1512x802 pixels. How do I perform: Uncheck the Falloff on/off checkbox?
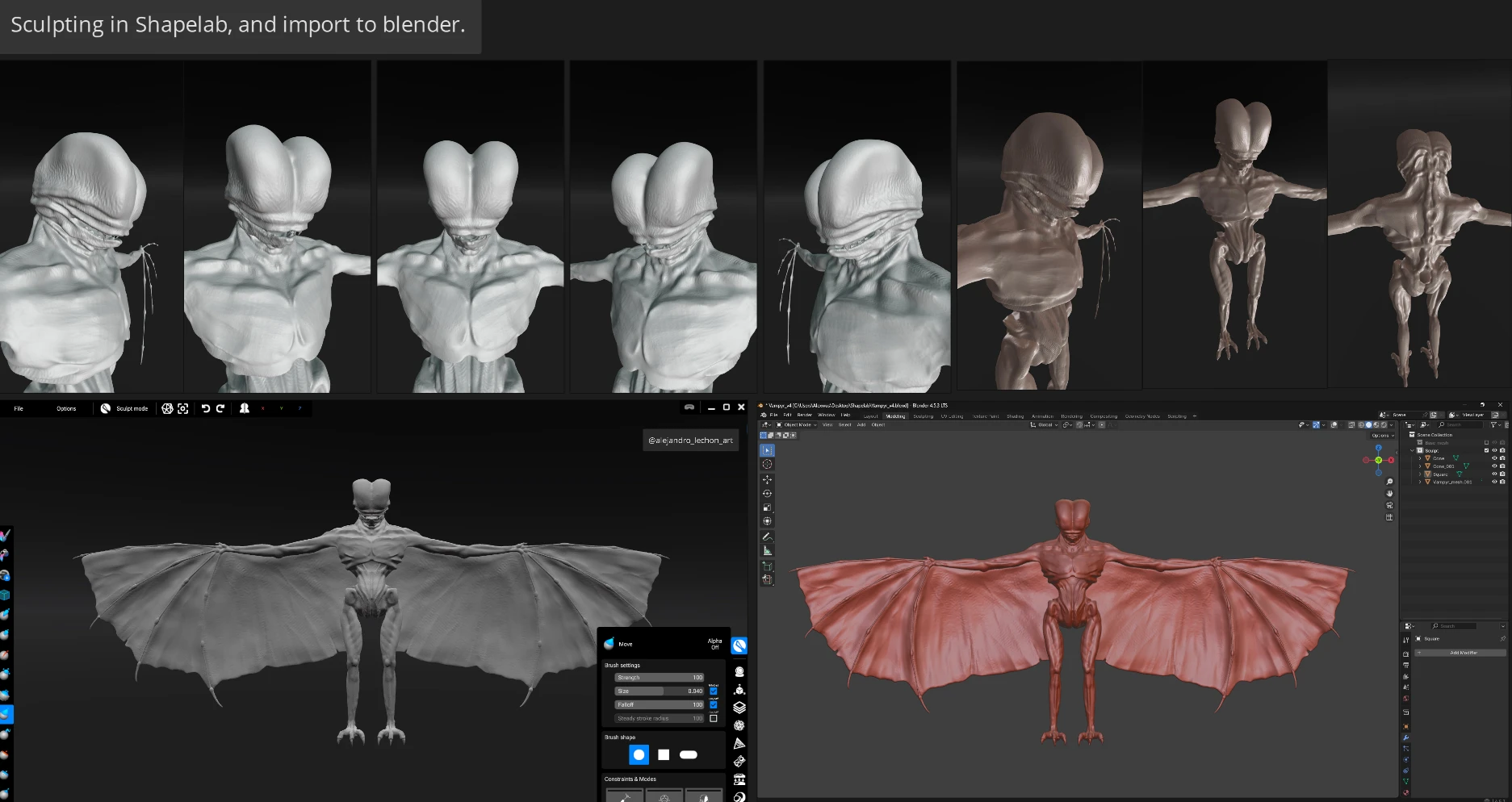tap(714, 704)
